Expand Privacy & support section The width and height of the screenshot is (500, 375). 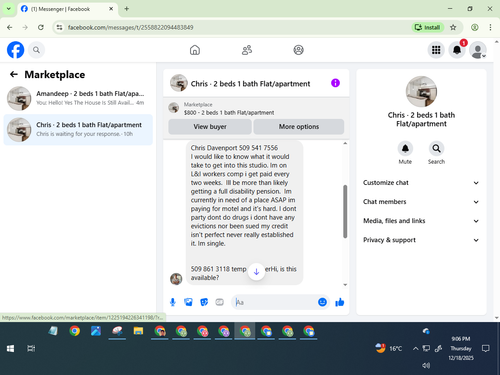421,240
